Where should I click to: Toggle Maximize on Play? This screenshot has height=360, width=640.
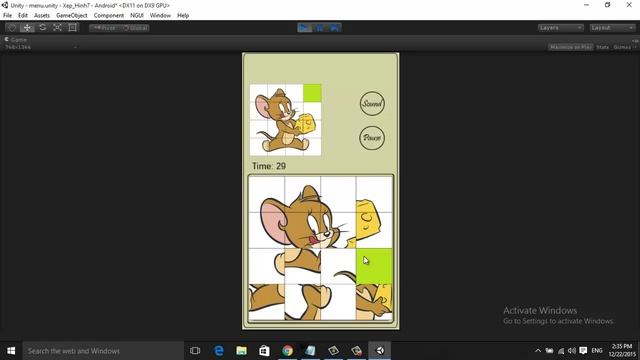pyautogui.click(x=571, y=47)
